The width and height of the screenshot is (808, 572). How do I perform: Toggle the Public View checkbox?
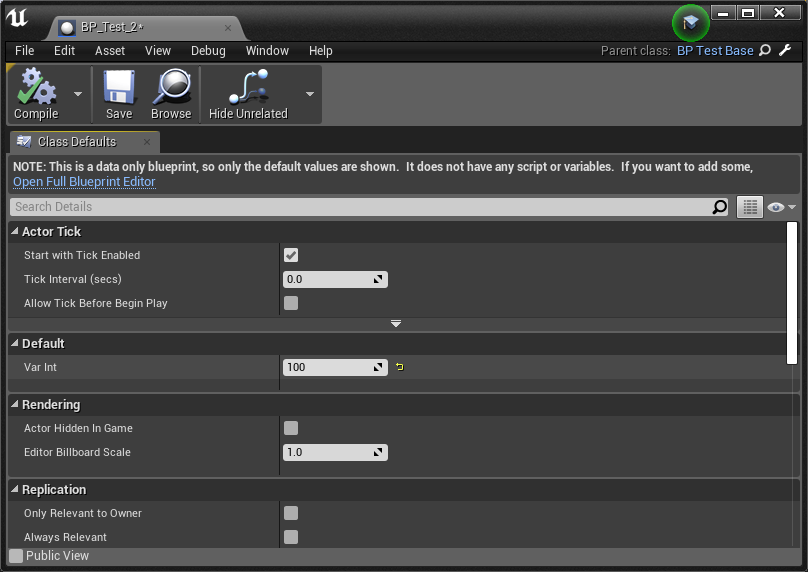pyautogui.click(x=16, y=556)
